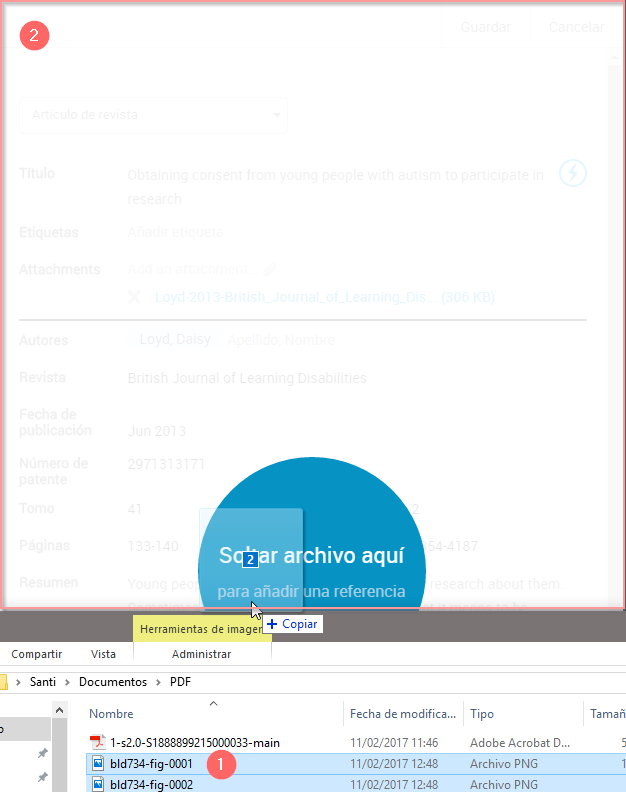This screenshot has height=792, width=626.
Task: Click the Guardar button
Action: click(486, 27)
